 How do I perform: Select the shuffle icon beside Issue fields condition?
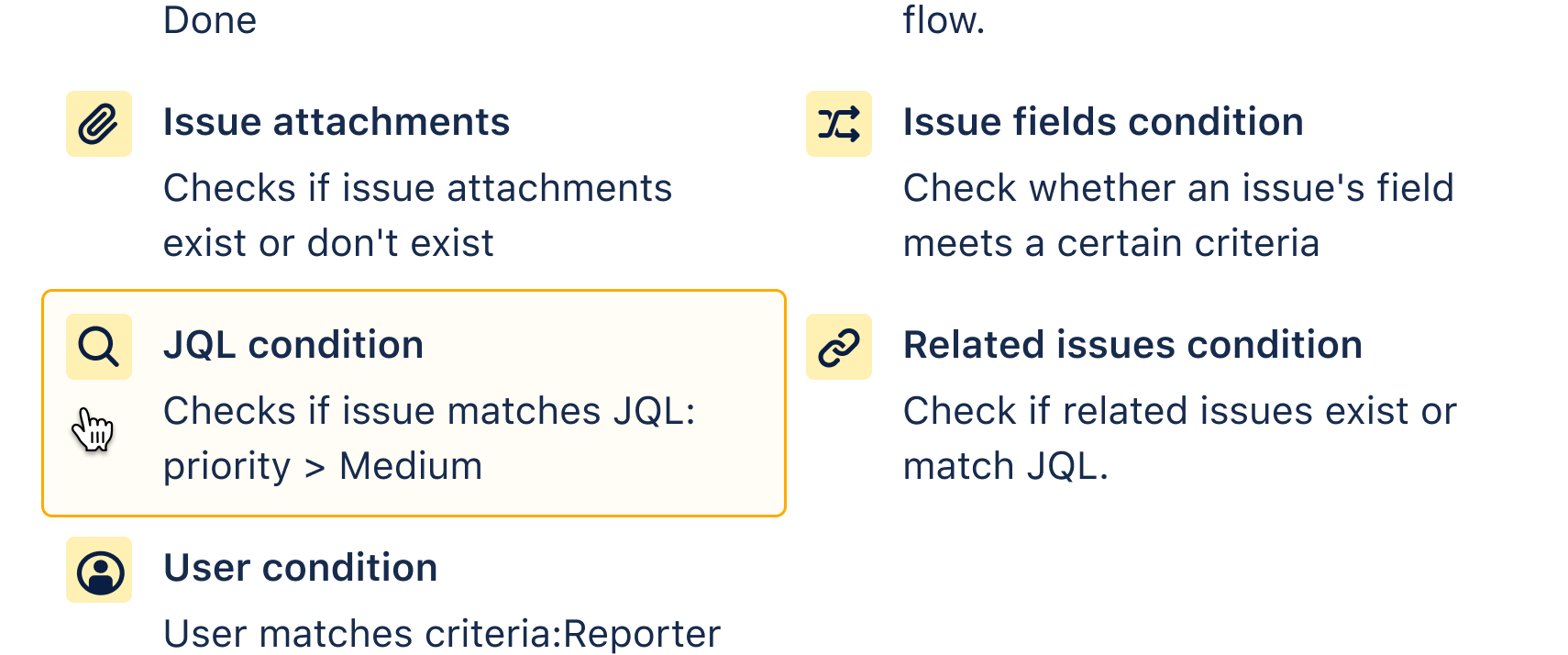839,123
